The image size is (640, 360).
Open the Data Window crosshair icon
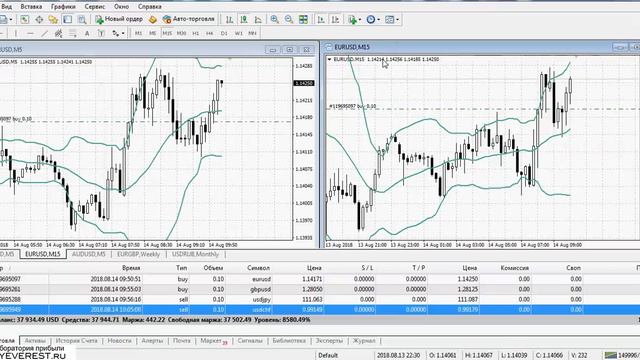point(39,19)
